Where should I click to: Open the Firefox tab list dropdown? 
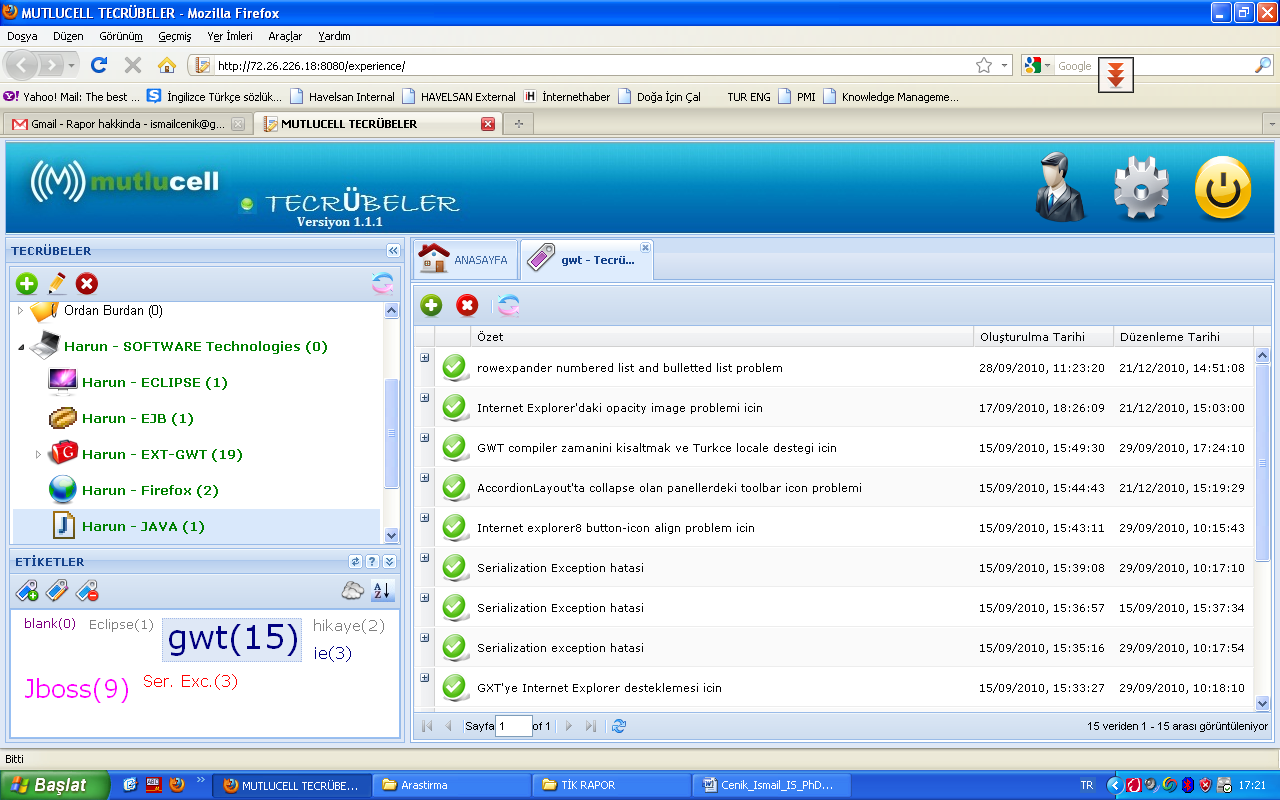coord(1271,124)
